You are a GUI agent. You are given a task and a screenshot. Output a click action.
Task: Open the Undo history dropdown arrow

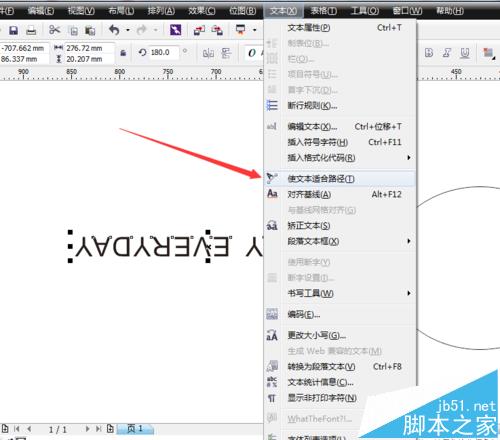[128, 30]
